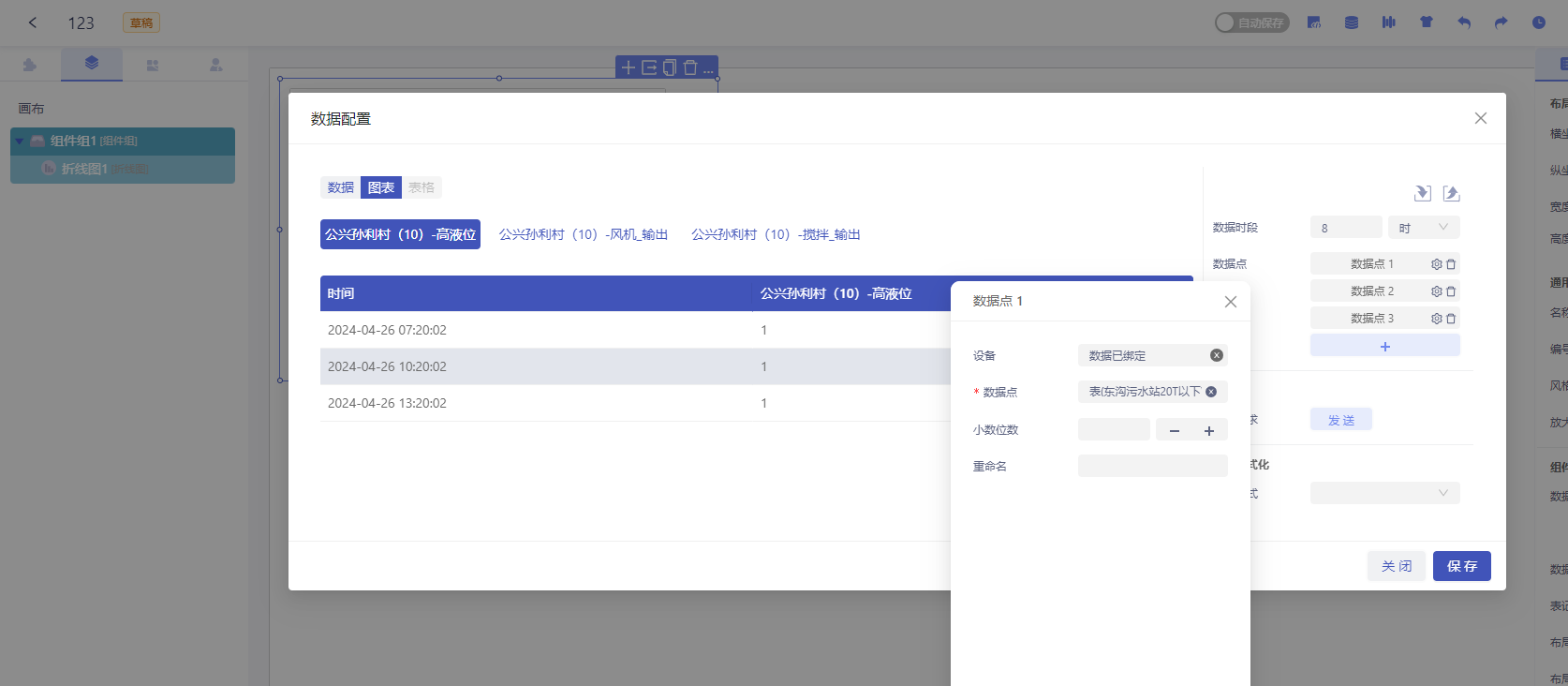The height and width of the screenshot is (686, 1568).
Task: Click the 小数位数 number input
Action: 1114,429
